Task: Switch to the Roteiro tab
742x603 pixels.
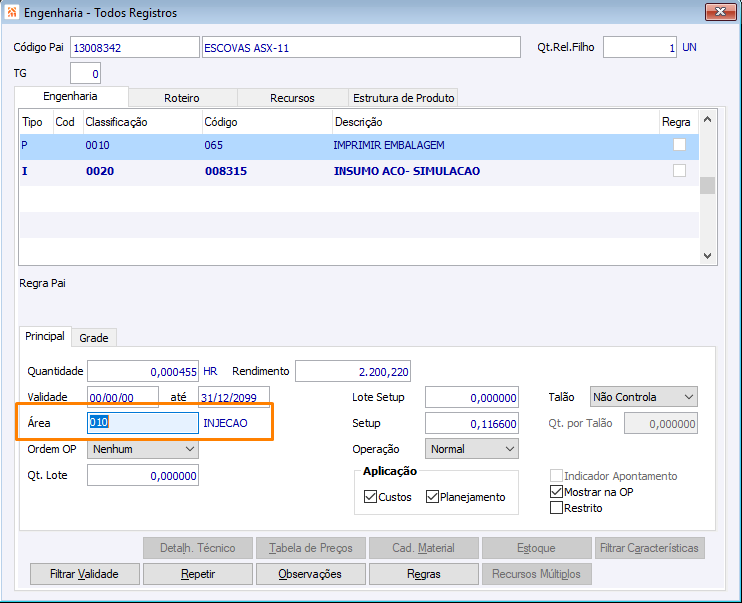Action: (x=182, y=98)
